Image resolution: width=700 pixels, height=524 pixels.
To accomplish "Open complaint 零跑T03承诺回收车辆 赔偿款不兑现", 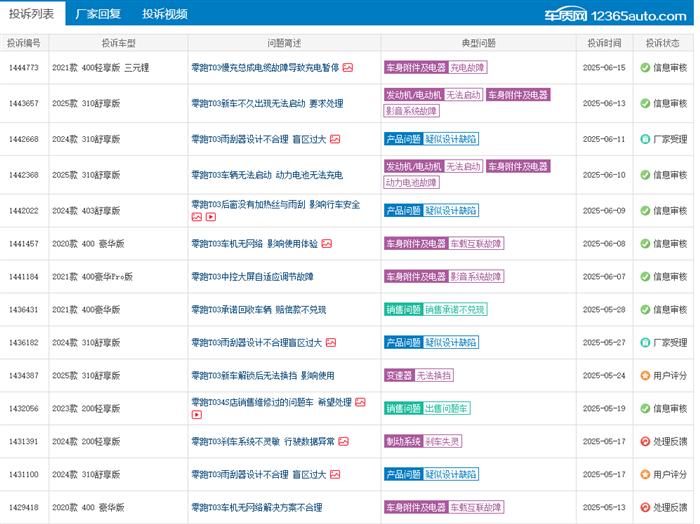I will (x=259, y=309).
